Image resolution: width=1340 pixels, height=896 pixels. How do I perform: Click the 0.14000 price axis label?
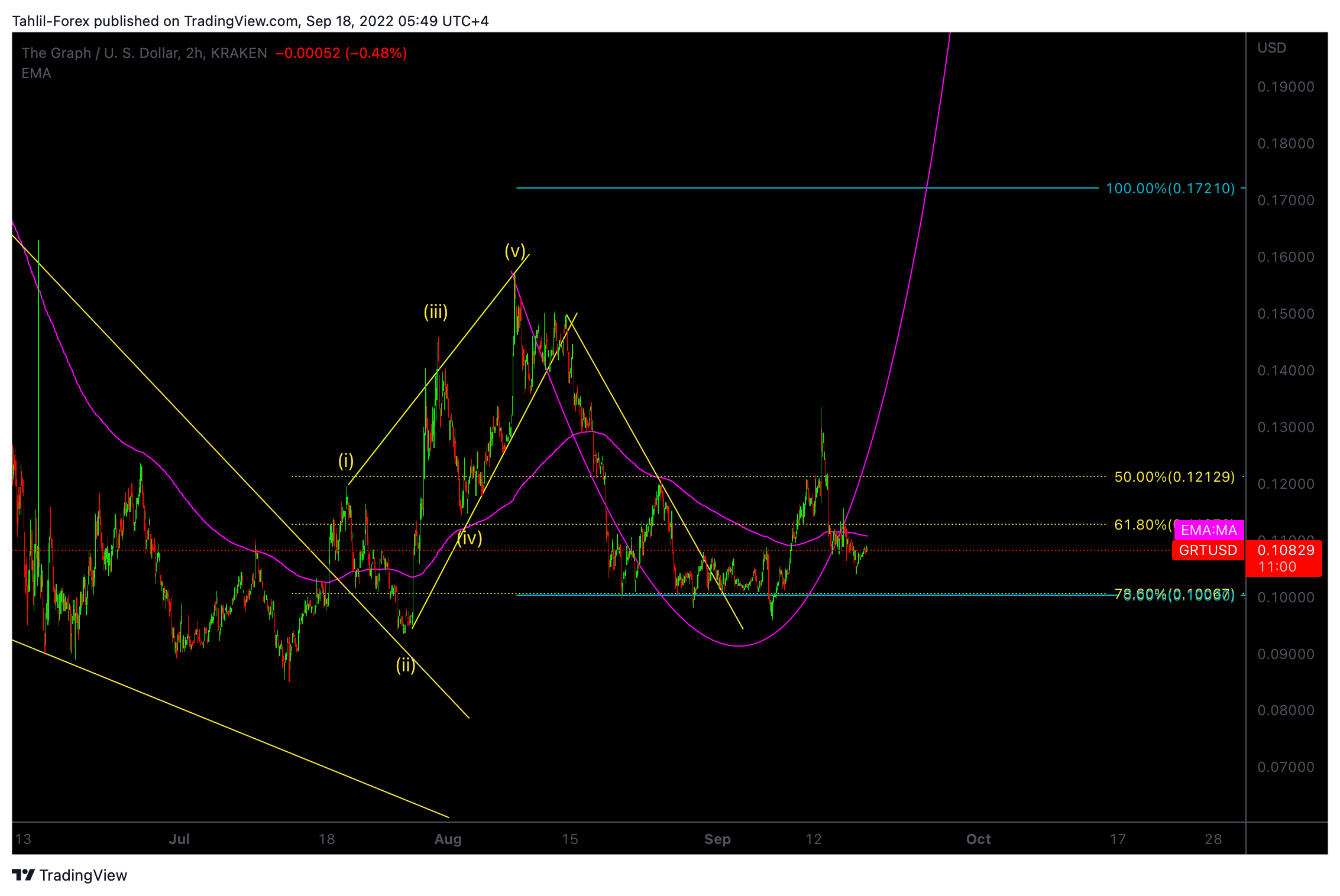pyautogui.click(x=1286, y=371)
